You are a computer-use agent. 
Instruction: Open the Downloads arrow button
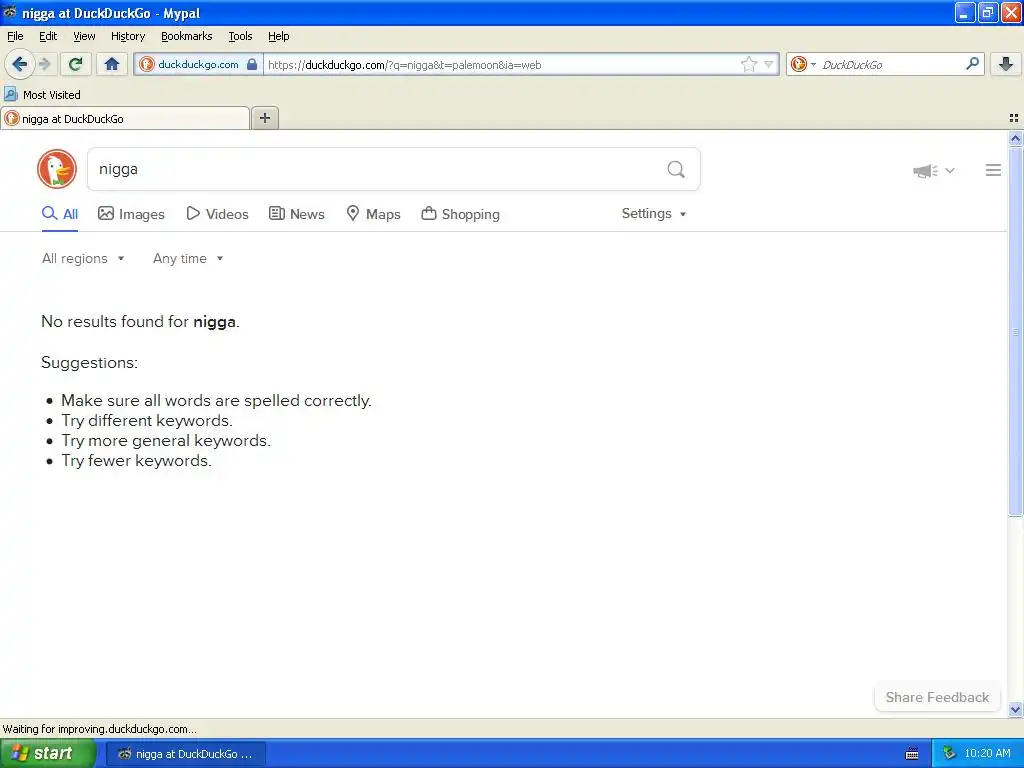click(1006, 64)
